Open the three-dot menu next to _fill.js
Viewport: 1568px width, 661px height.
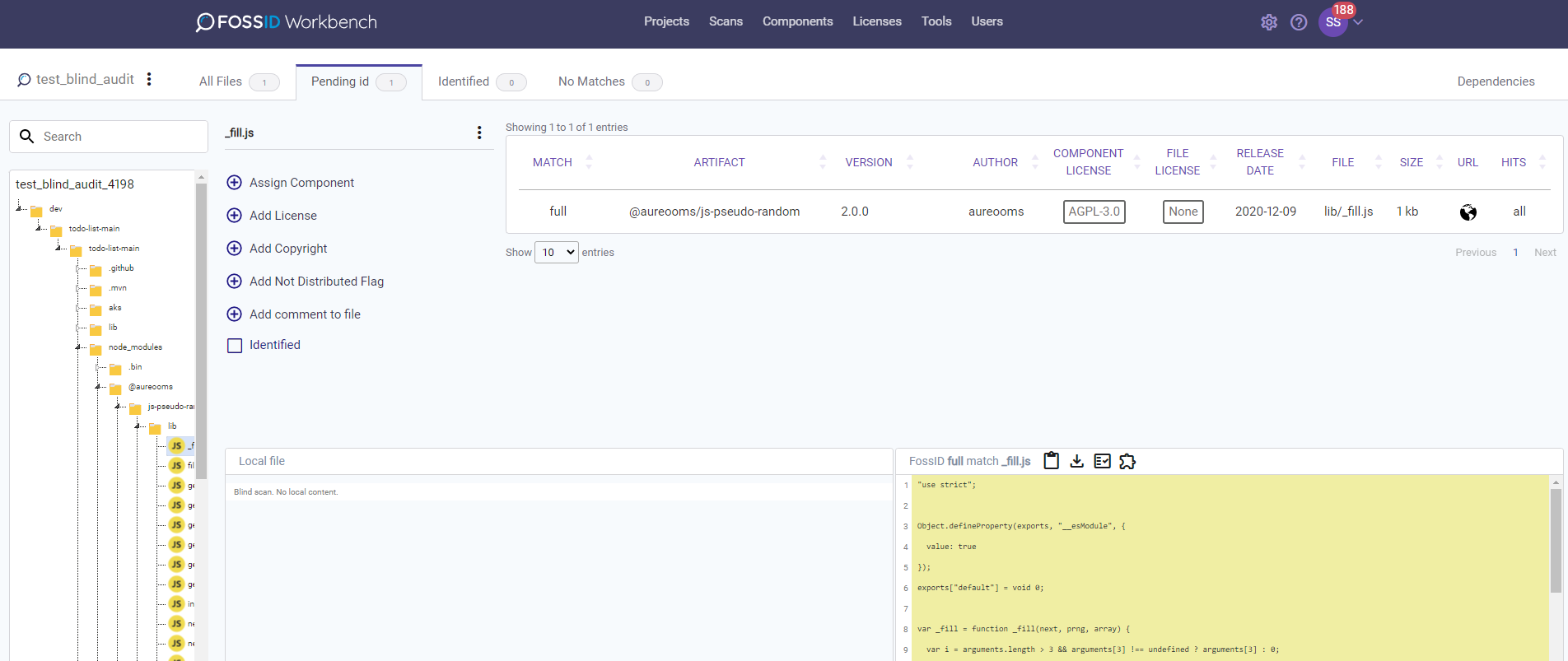[479, 133]
